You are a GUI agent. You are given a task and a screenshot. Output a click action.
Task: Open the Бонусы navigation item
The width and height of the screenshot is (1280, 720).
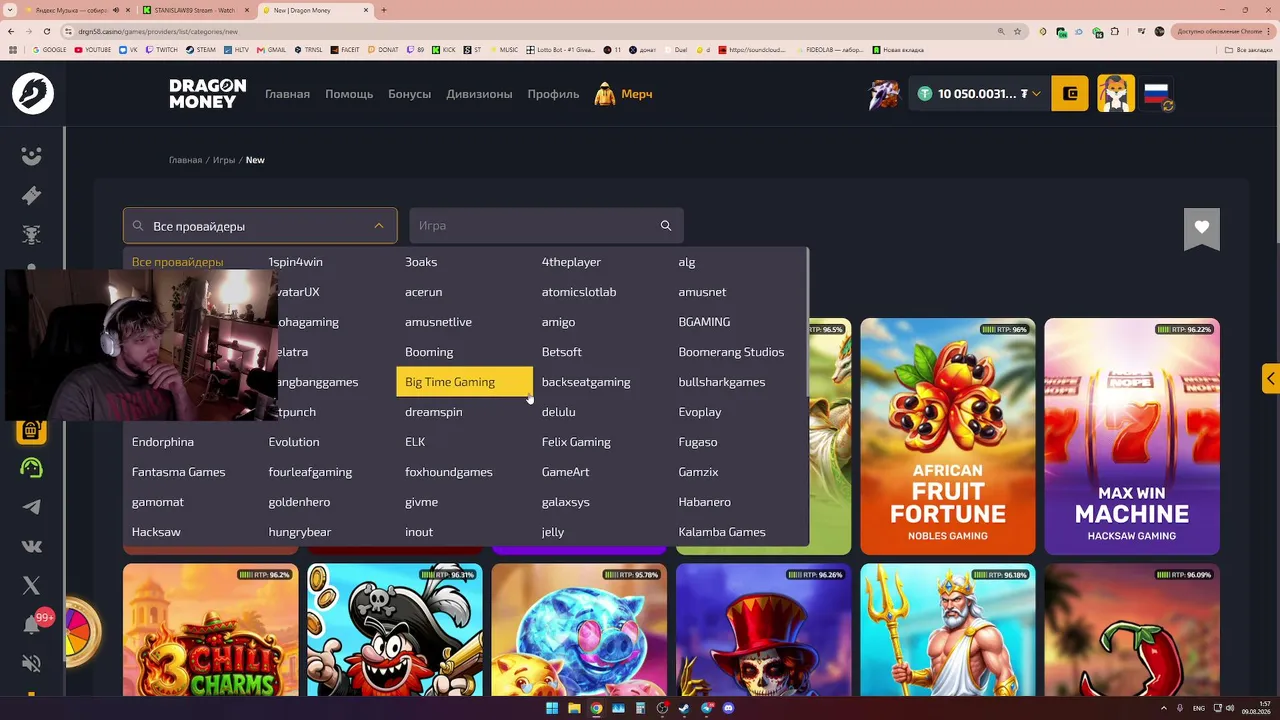point(409,94)
